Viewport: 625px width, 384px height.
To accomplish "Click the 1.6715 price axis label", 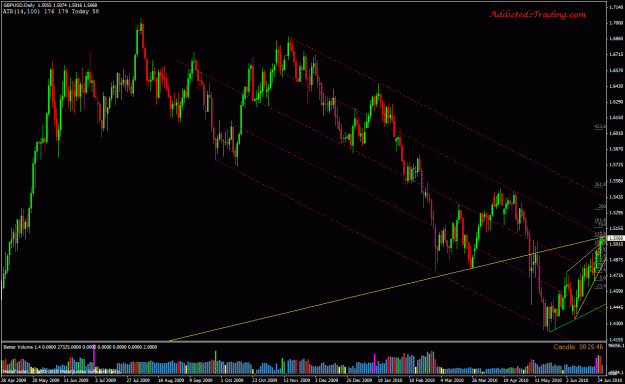I will [616, 55].
